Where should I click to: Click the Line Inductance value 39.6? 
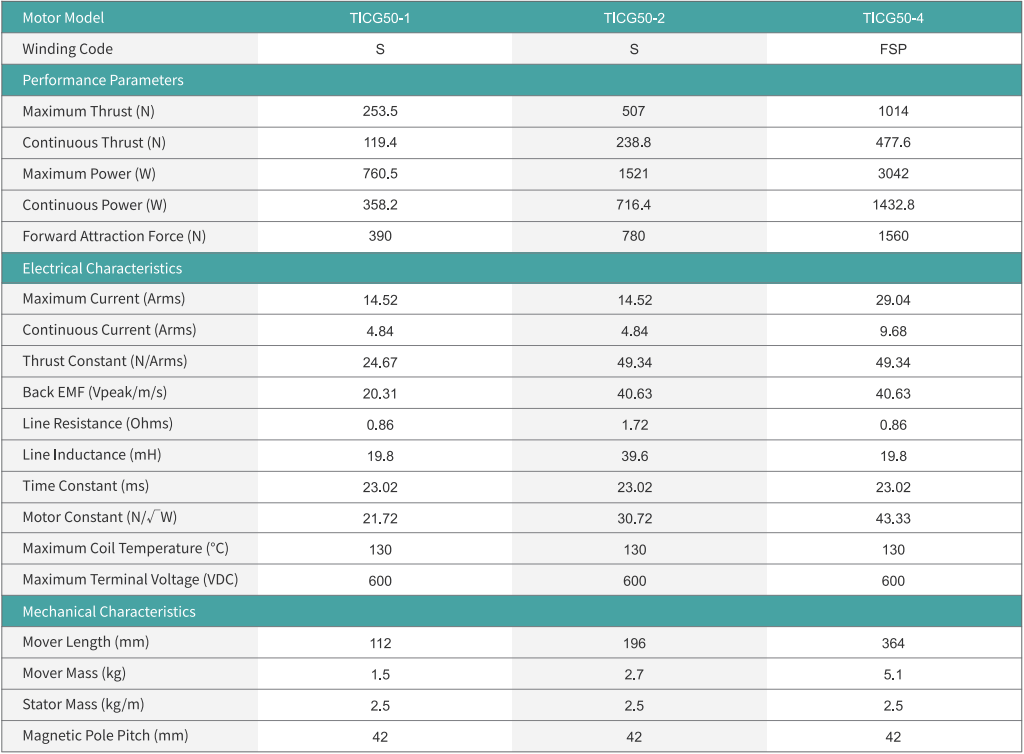(634, 455)
